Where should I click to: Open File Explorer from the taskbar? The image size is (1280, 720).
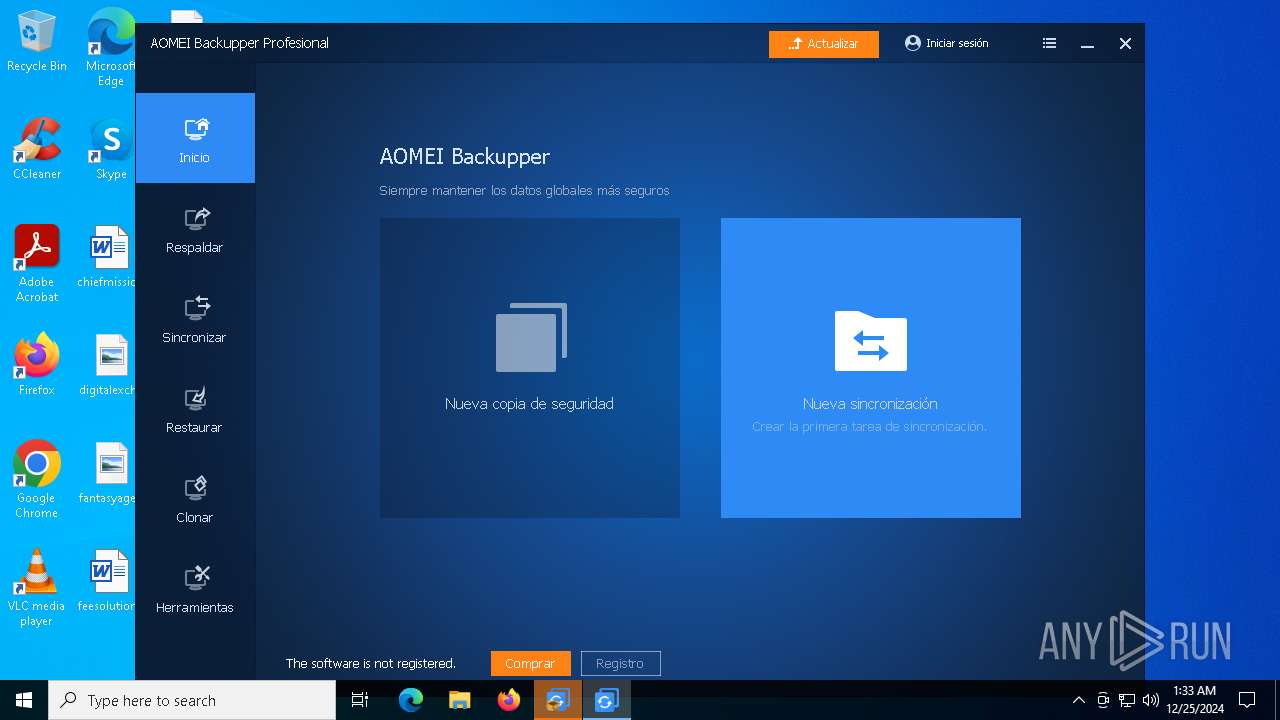[x=460, y=700]
